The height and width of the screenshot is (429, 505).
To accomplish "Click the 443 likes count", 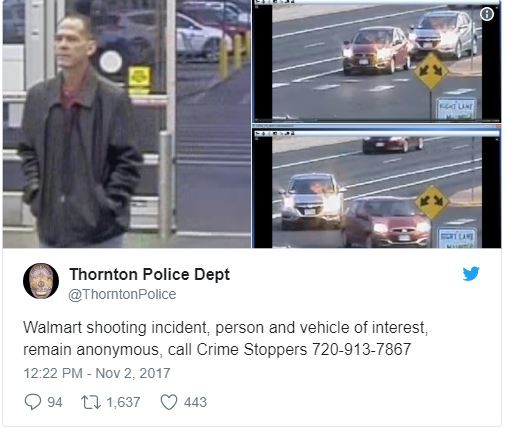I will click(x=195, y=402).
